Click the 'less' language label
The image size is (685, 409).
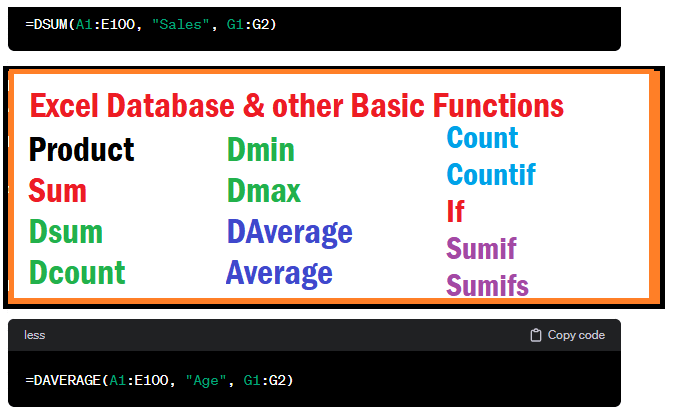[x=35, y=335]
